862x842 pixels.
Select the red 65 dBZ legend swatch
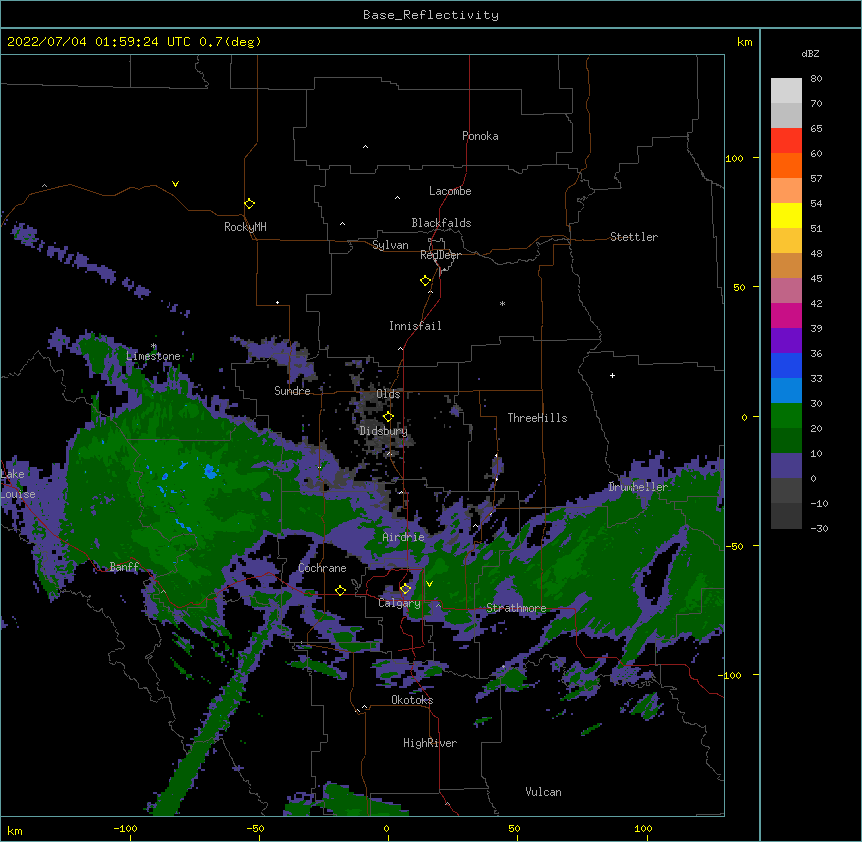tap(786, 141)
